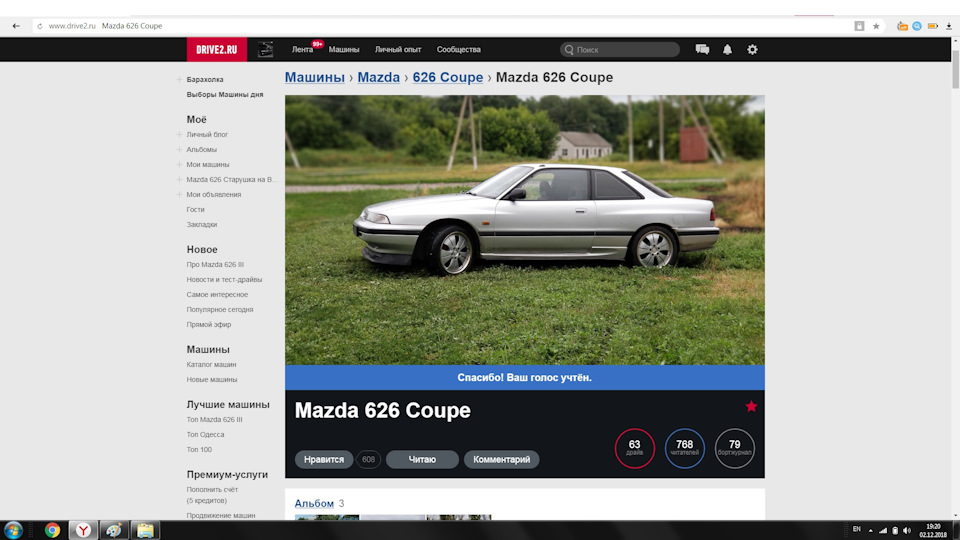Click the Читаю button
Viewport: 960px width, 540px height.
[422, 459]
